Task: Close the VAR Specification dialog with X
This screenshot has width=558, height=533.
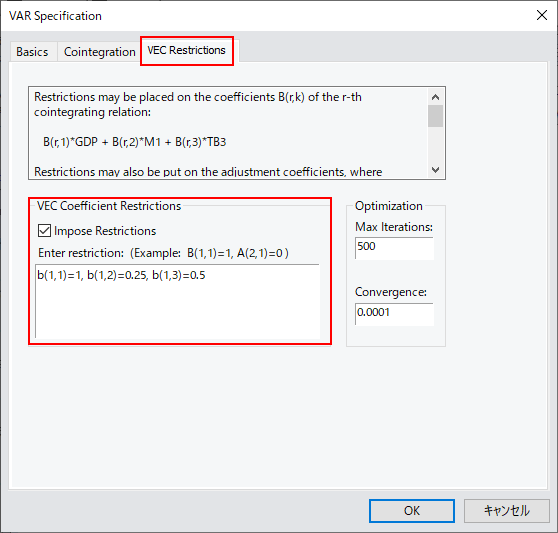Action: click(x=542, y=15)
